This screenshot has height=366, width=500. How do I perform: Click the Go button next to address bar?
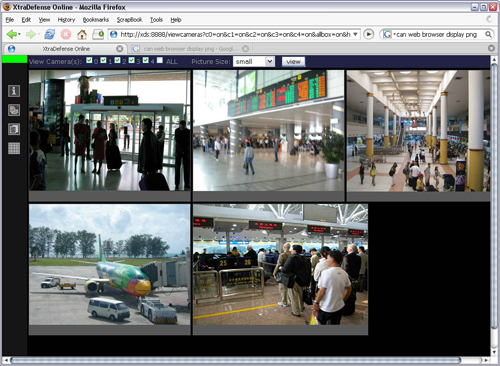pyautogui.click(x=368, y=34)
